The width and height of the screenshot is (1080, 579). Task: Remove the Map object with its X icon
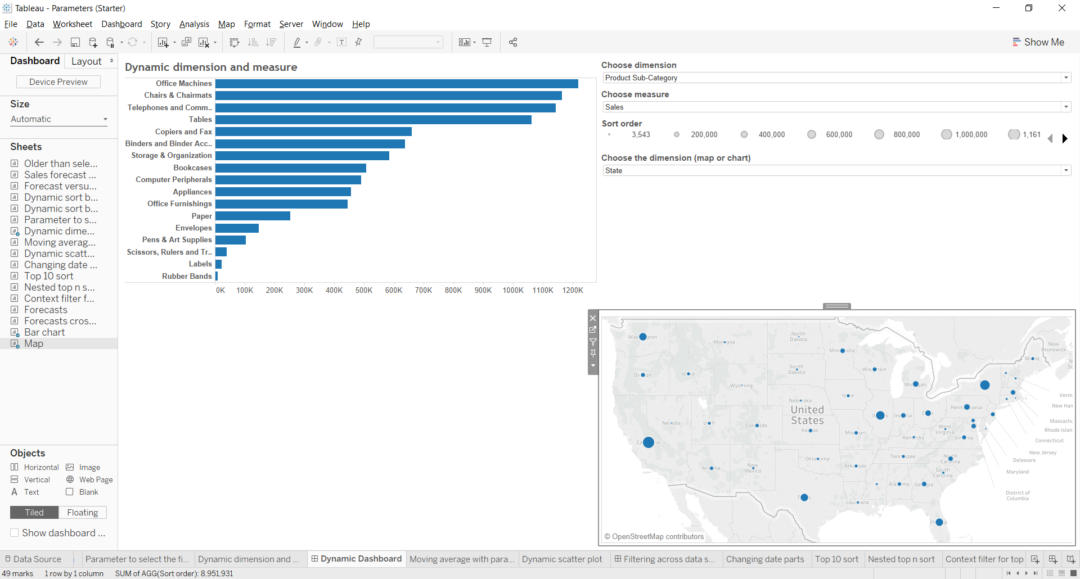pyautogui.click(x=593, y=317)
